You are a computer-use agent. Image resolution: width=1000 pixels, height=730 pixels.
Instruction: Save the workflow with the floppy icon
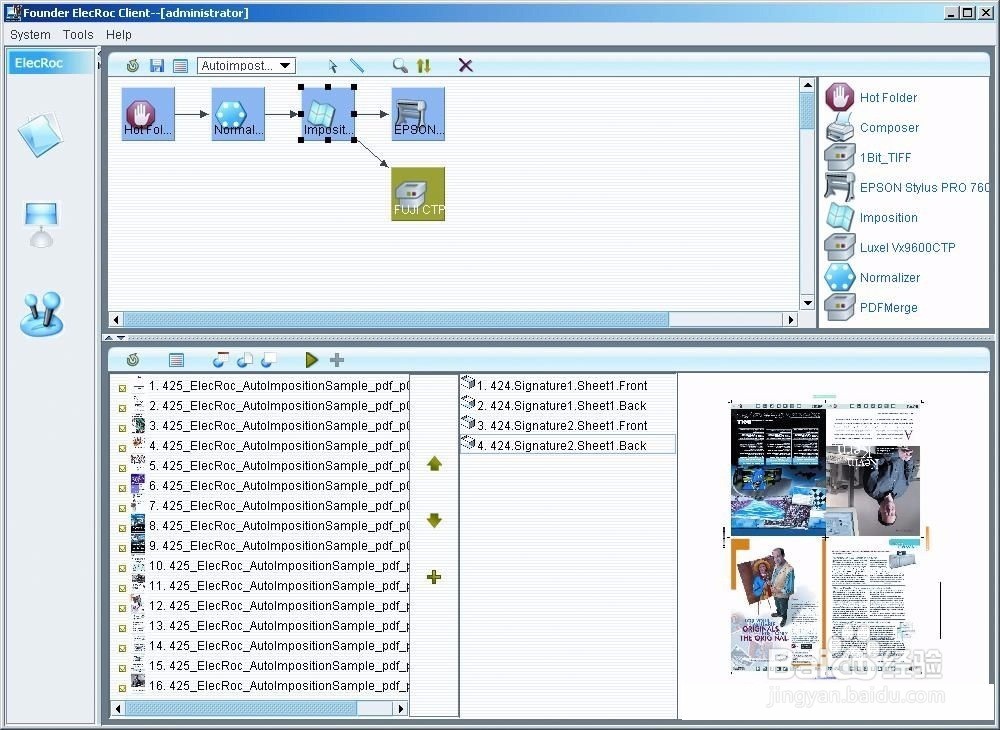point(157,65)
